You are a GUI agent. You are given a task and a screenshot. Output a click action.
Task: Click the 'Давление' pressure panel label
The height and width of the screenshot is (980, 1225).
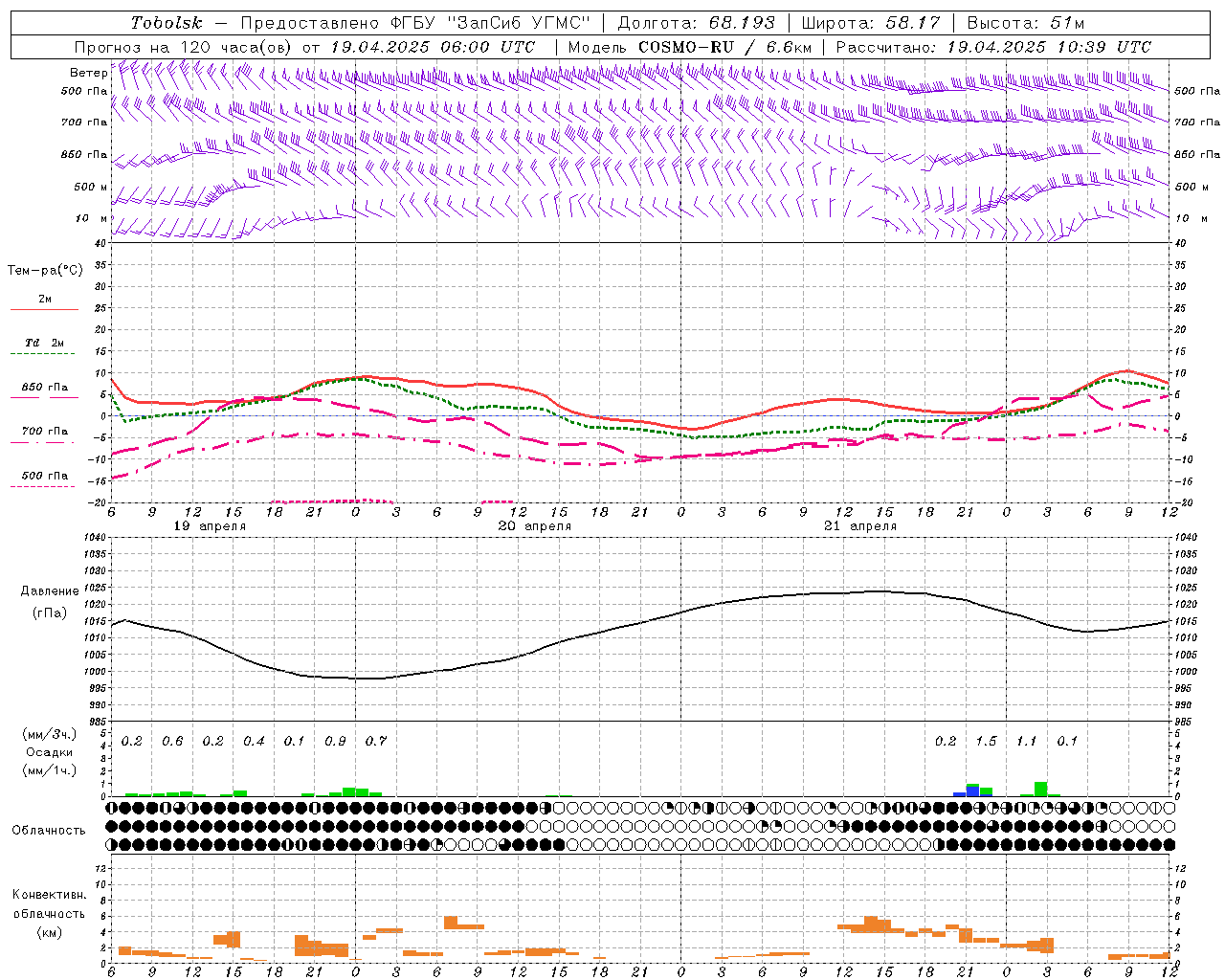tap(50, 591)
